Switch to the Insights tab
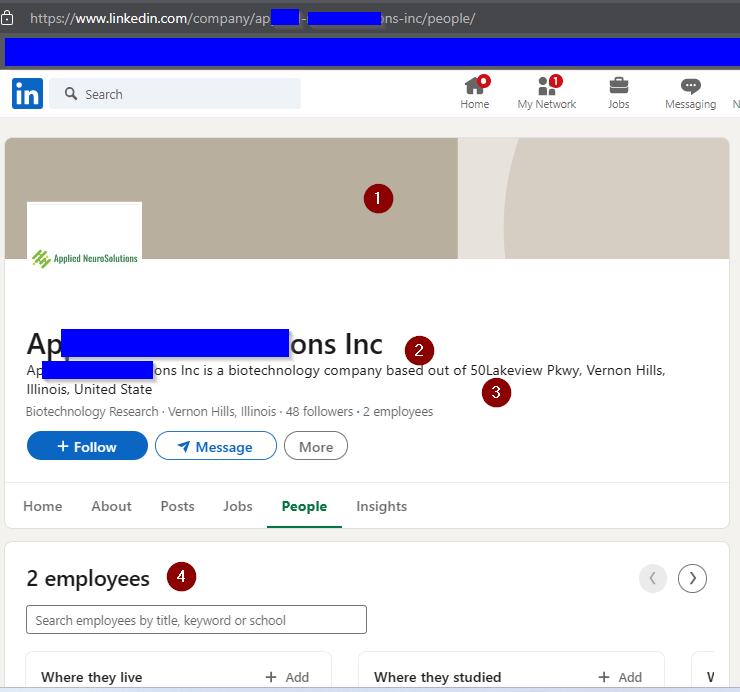The image size is (740, 692). 381,506
